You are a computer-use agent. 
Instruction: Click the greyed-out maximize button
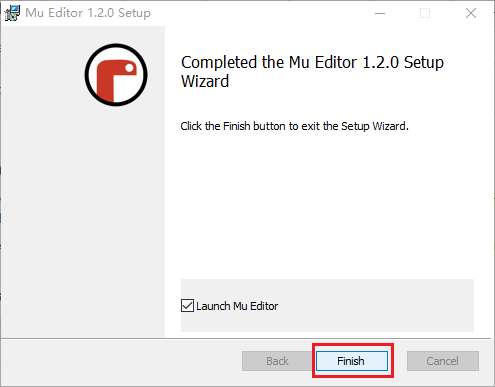click(425, 13)
